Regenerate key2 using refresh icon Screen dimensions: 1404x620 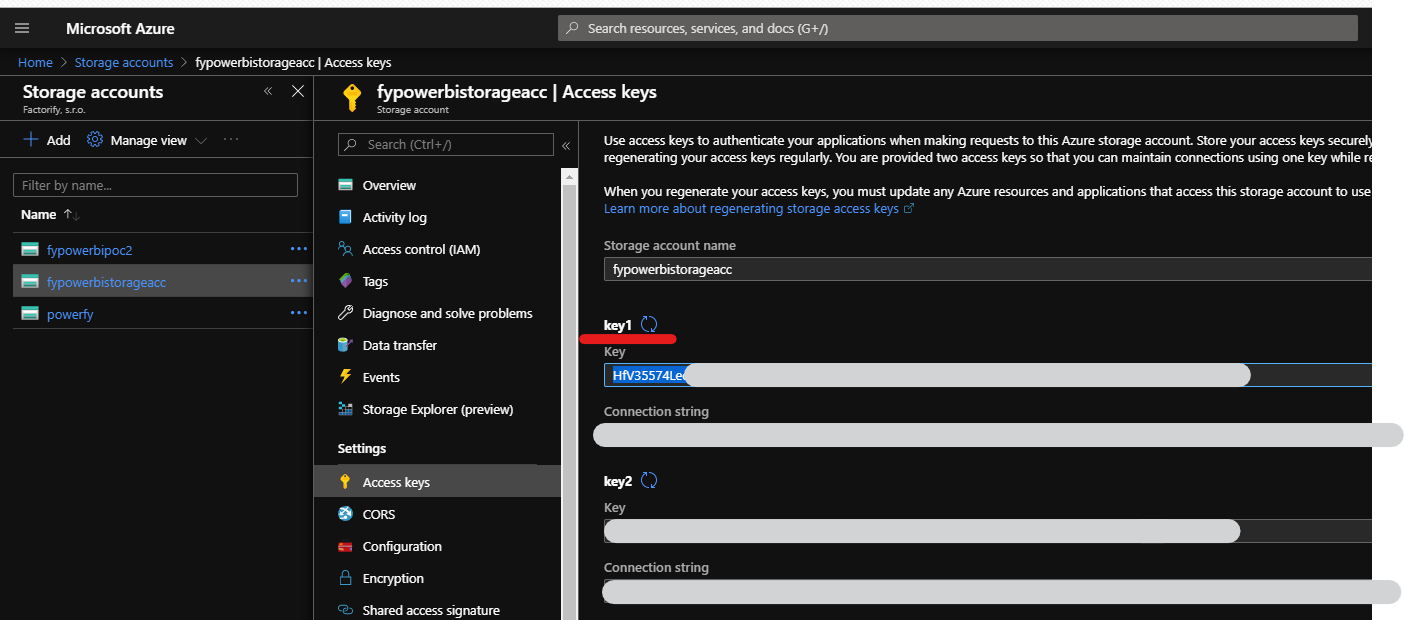click(x=649, y=480)
